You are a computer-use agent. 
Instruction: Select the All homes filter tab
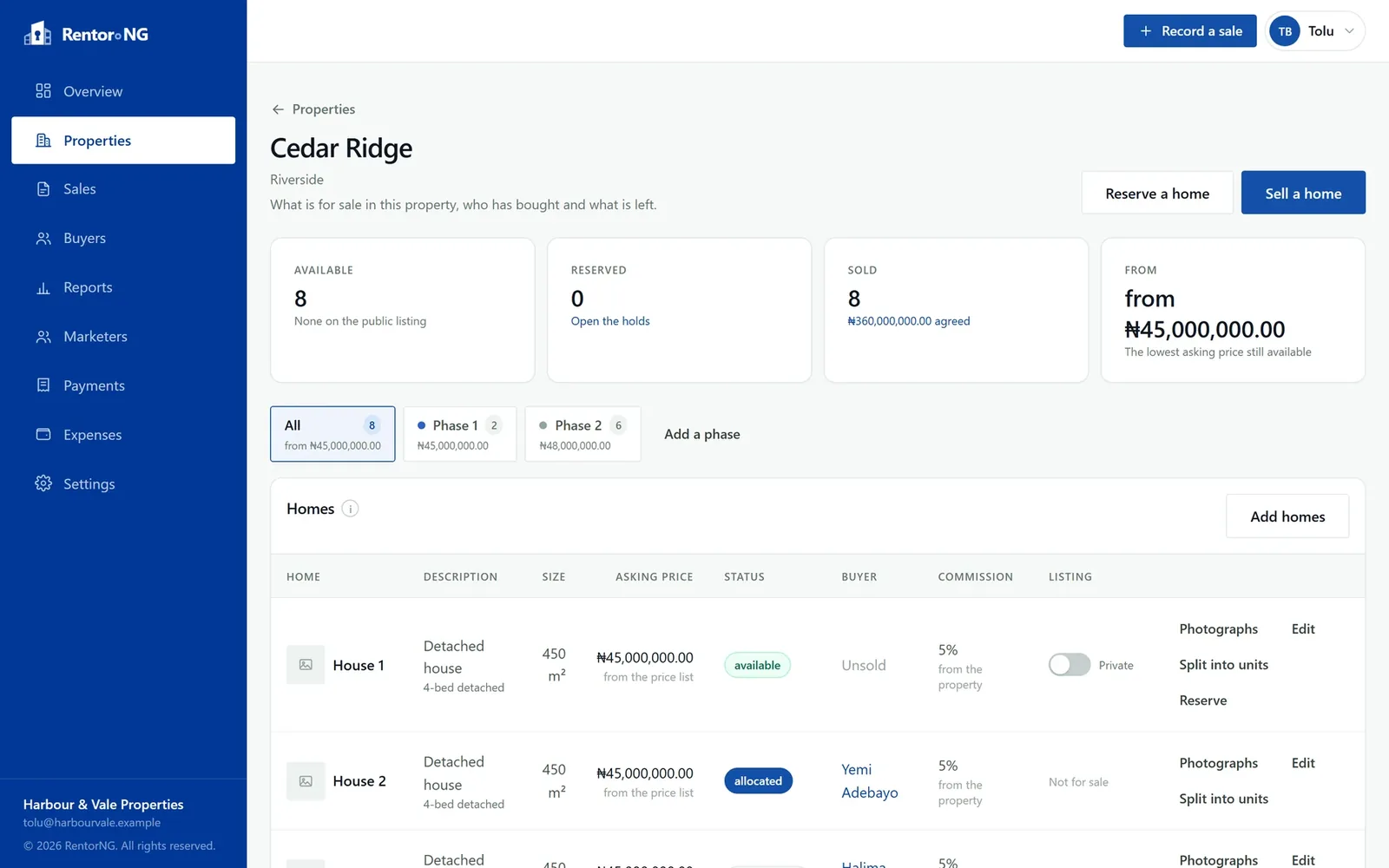[x=332, y=434]
